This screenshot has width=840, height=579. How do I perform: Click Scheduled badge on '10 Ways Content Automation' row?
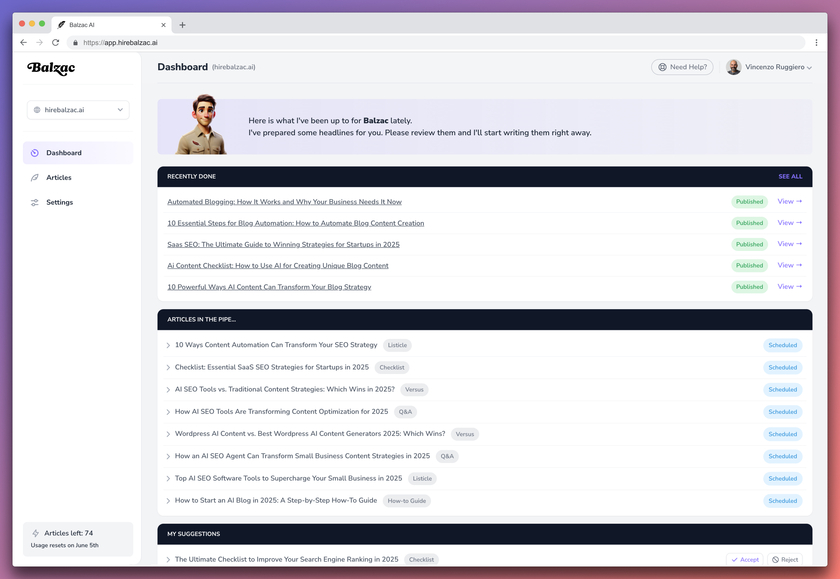783,345
